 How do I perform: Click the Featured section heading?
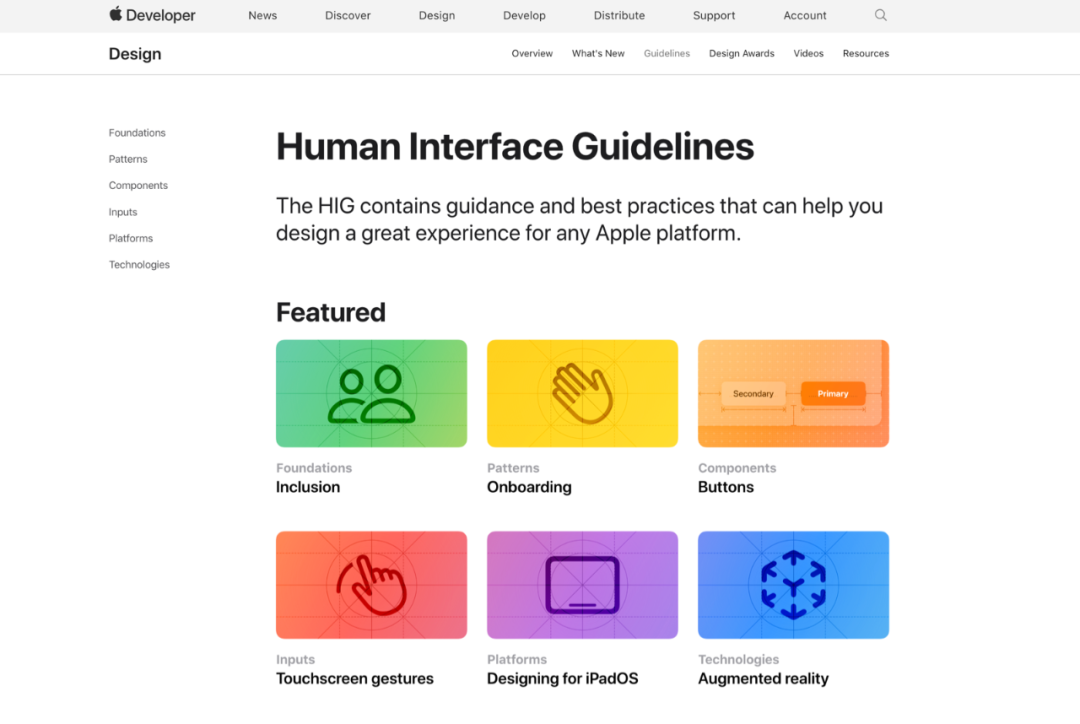click(331, 312)
